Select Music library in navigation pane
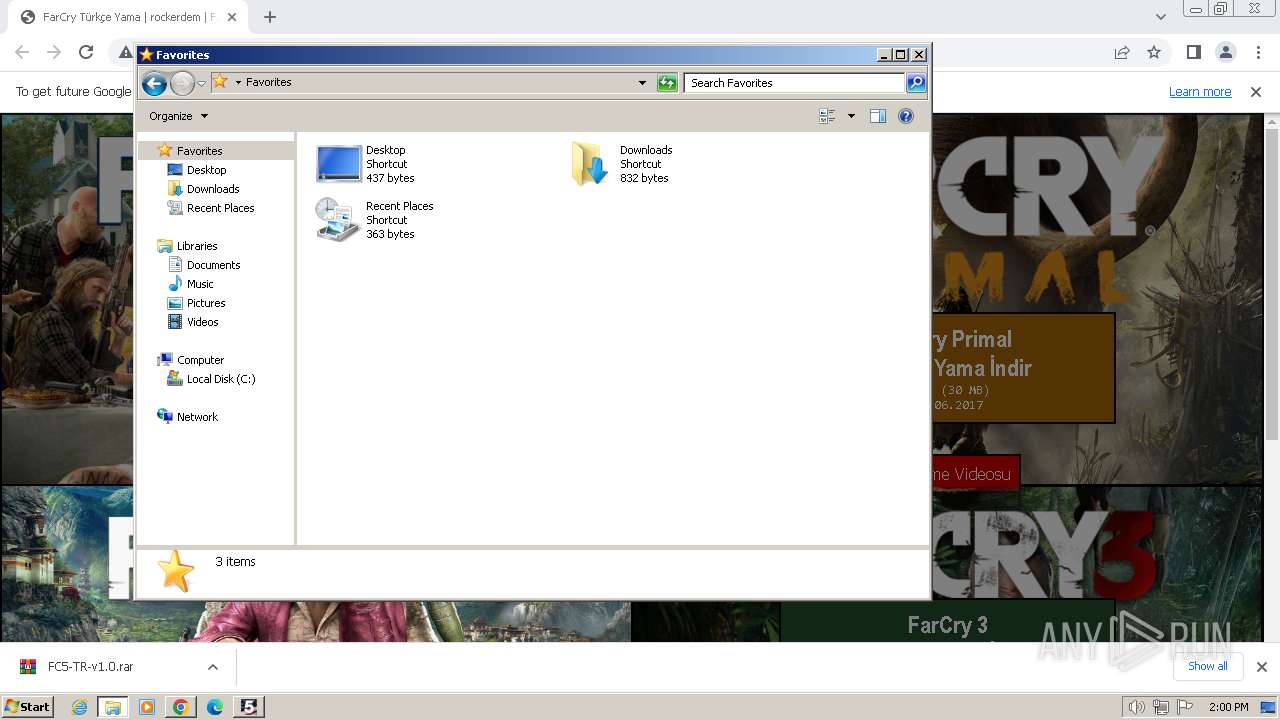Viewport: 1280px width, 720px height. click(x=200, y=284)
